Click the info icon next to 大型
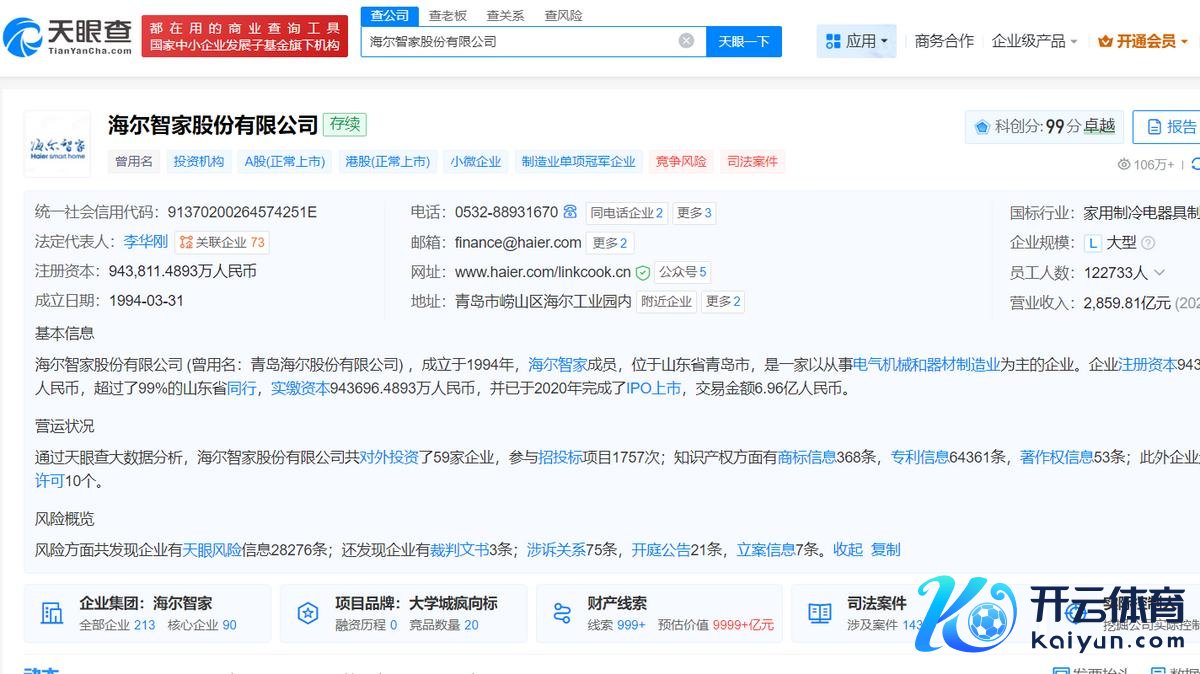Image resolution: width=1200 pixels, height=674 pixels. [x=1148, y=243]
